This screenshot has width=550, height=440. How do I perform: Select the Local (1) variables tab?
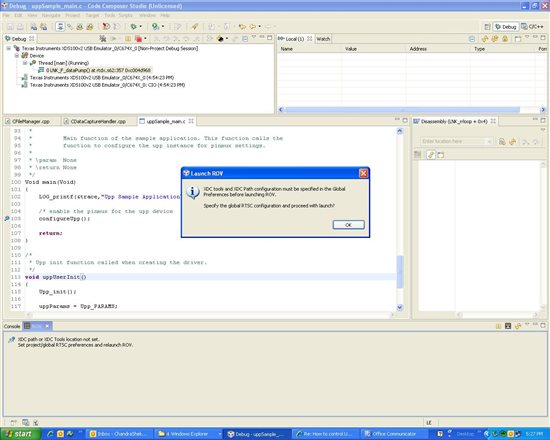tap(295, 39)
